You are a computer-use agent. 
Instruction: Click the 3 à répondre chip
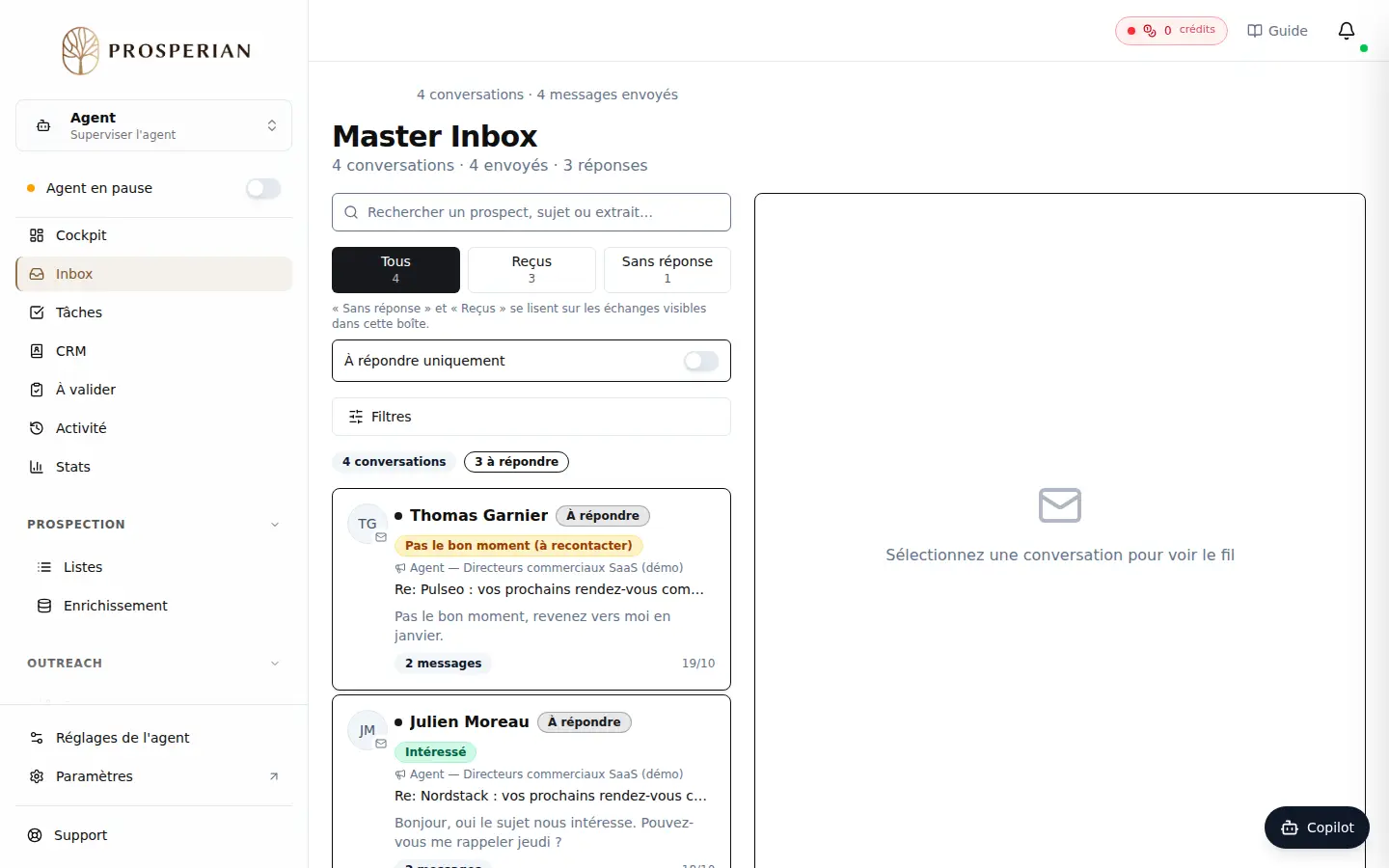pyautogui.click(x=516, y=462)
